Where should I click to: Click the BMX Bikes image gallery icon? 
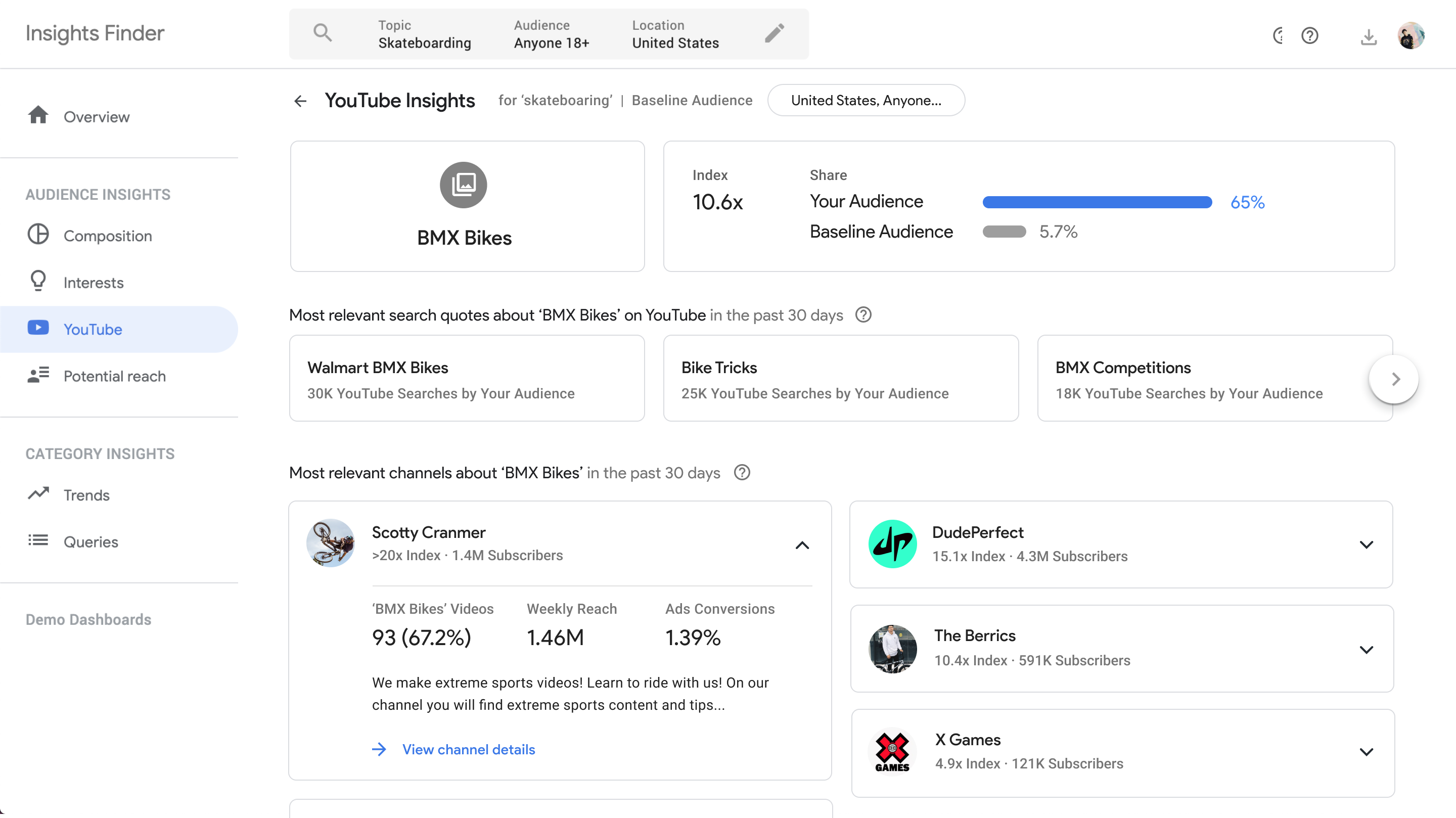point(463,185)
